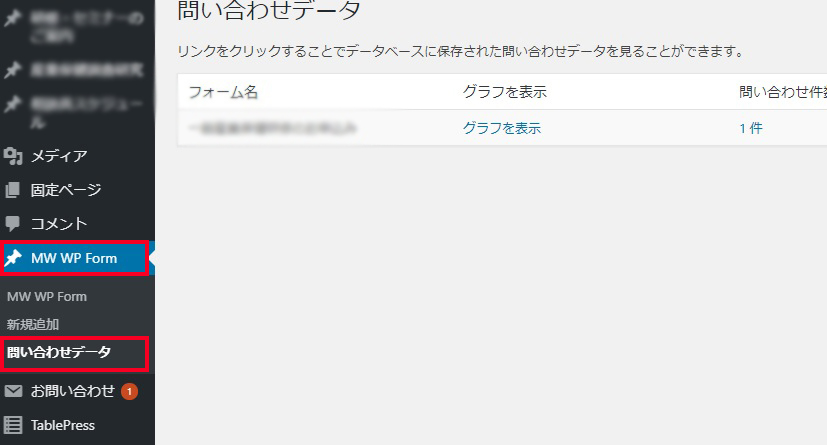The image size is (827, 445).
Task: Click the お問い合わせ envelope icon
Action: click(x=13, y=391)
